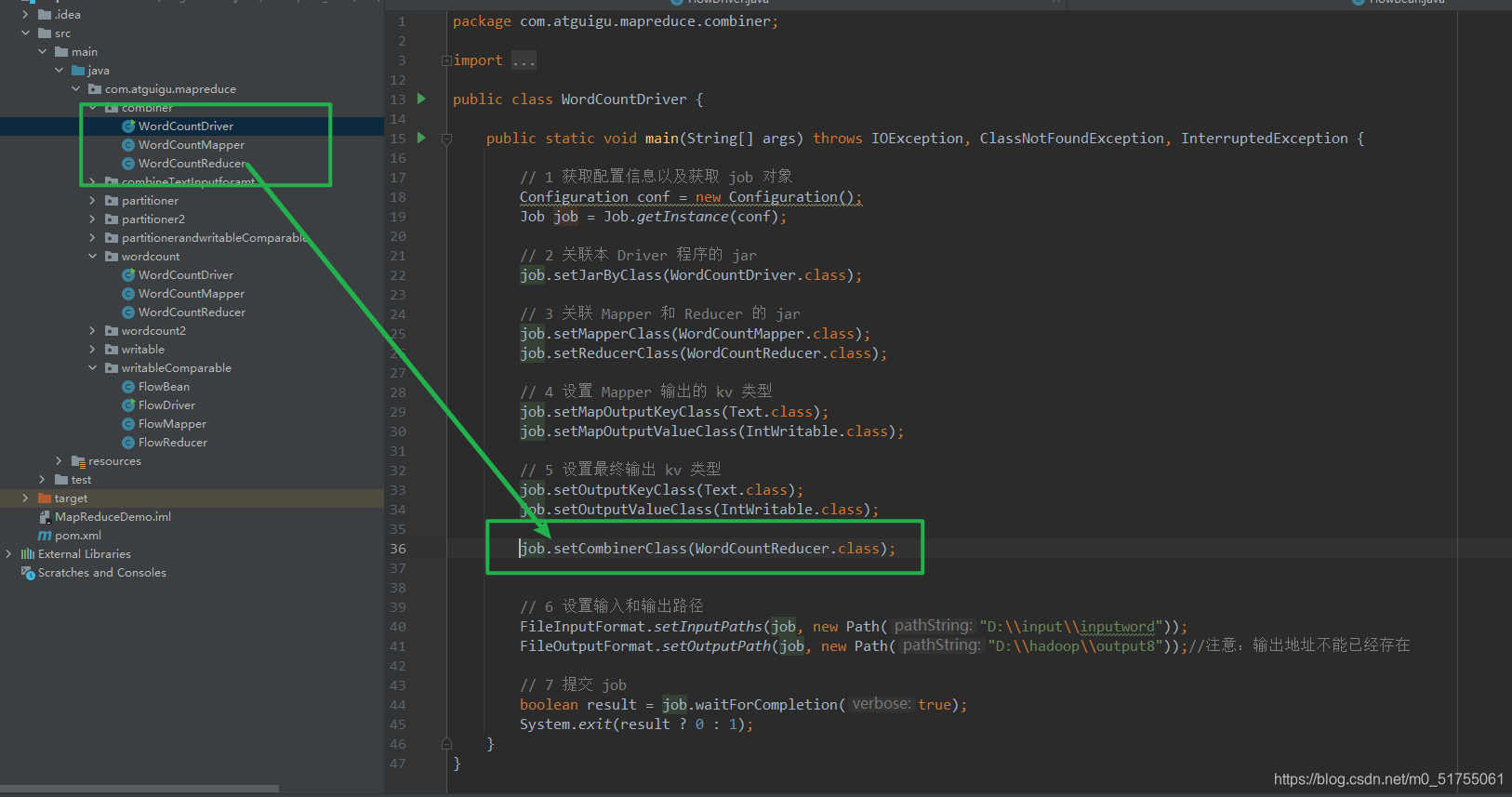This screenshot has width=1512, height=797.
Task: Click WordCountMapper class icon under wordcount package
Action: coord(128,294)
